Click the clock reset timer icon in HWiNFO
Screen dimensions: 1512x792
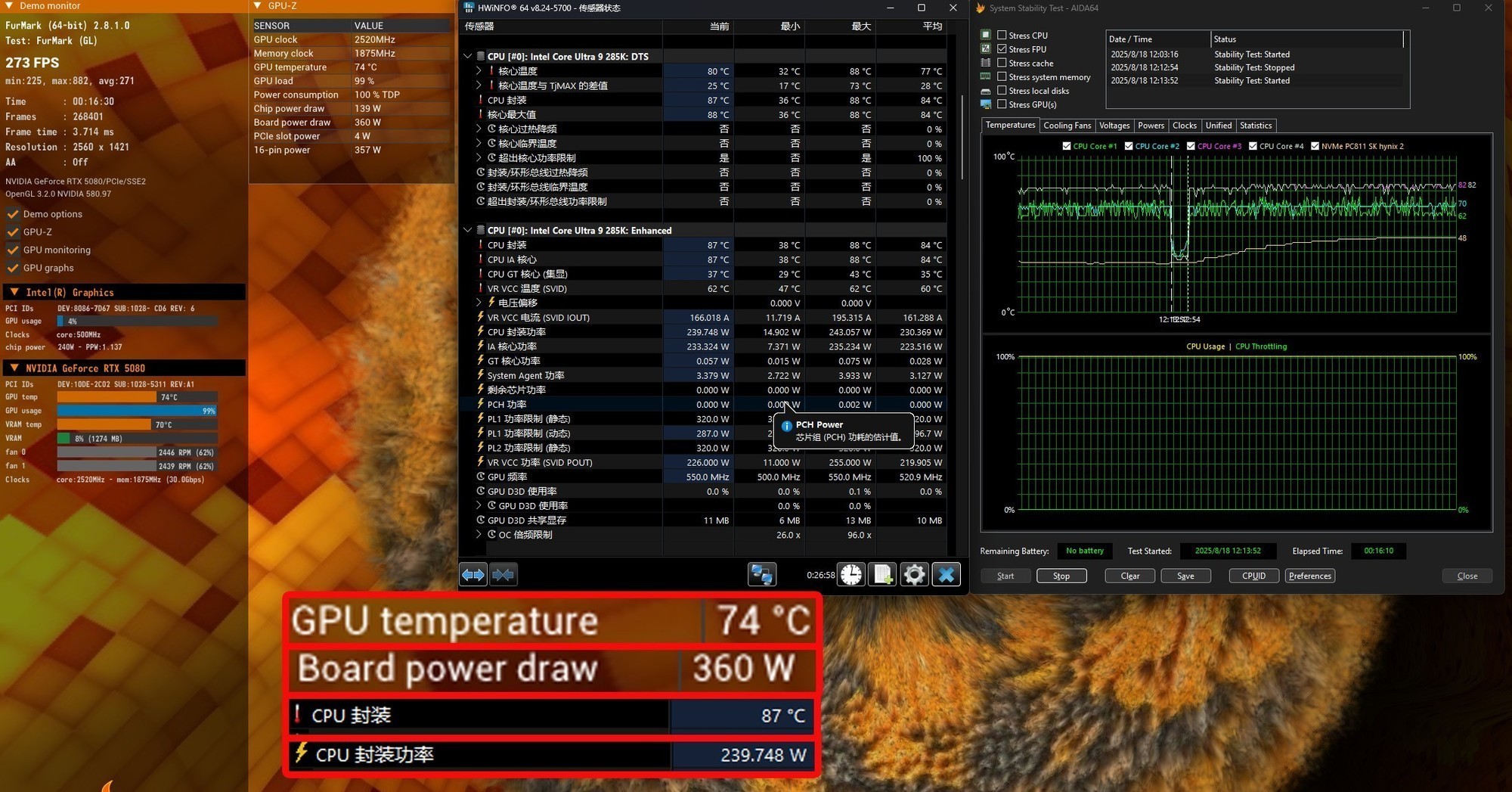851,575
